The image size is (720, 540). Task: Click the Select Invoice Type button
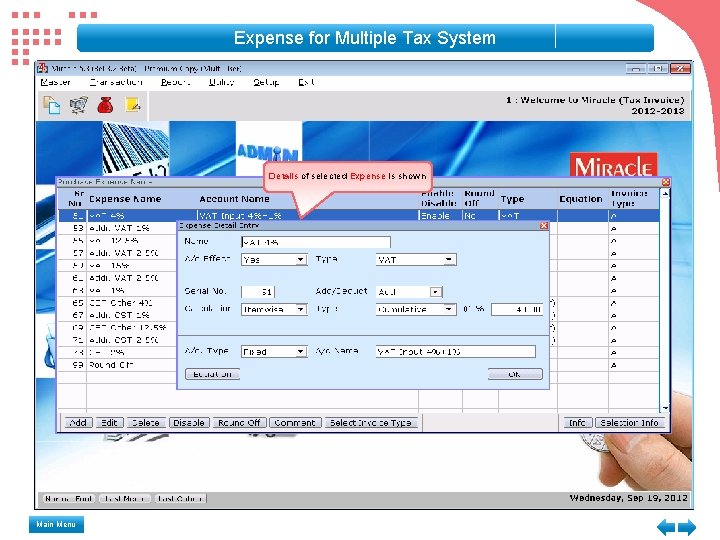[x=371, y=422]
